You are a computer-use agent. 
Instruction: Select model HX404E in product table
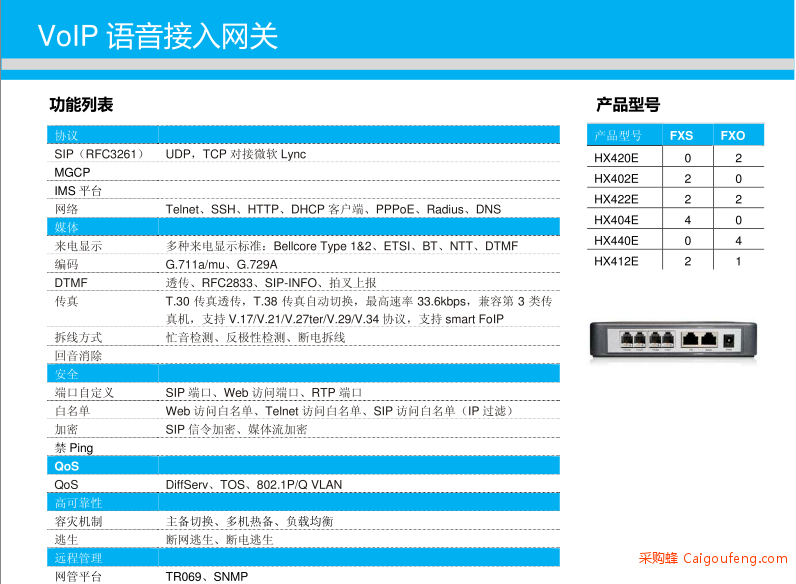point(616,220)
